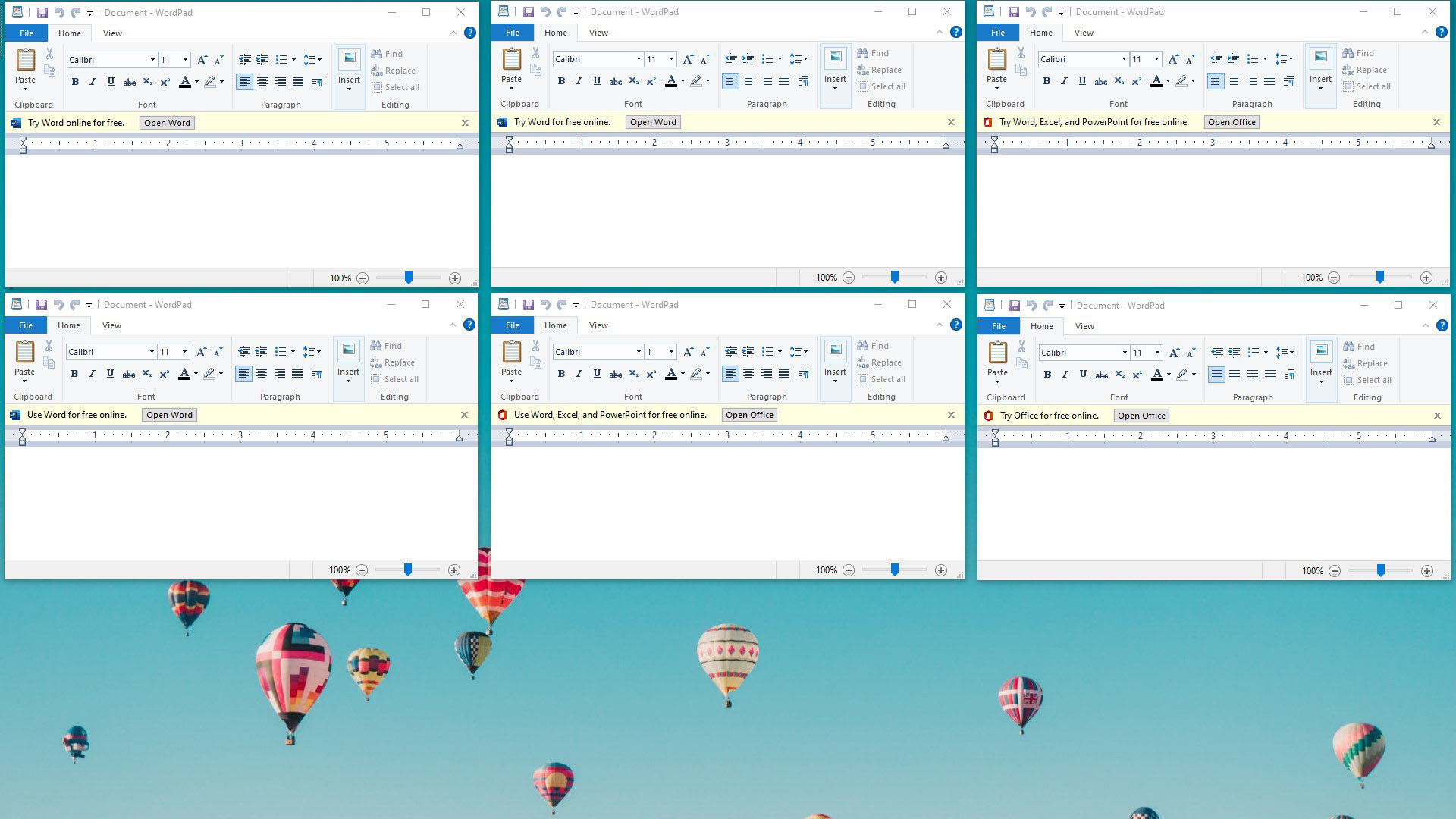Image resolution: width=1456 pixels, height=819 pixels.
Task: Click Open Office beside 'Try Office for free online'
Action: (1141, 416)
